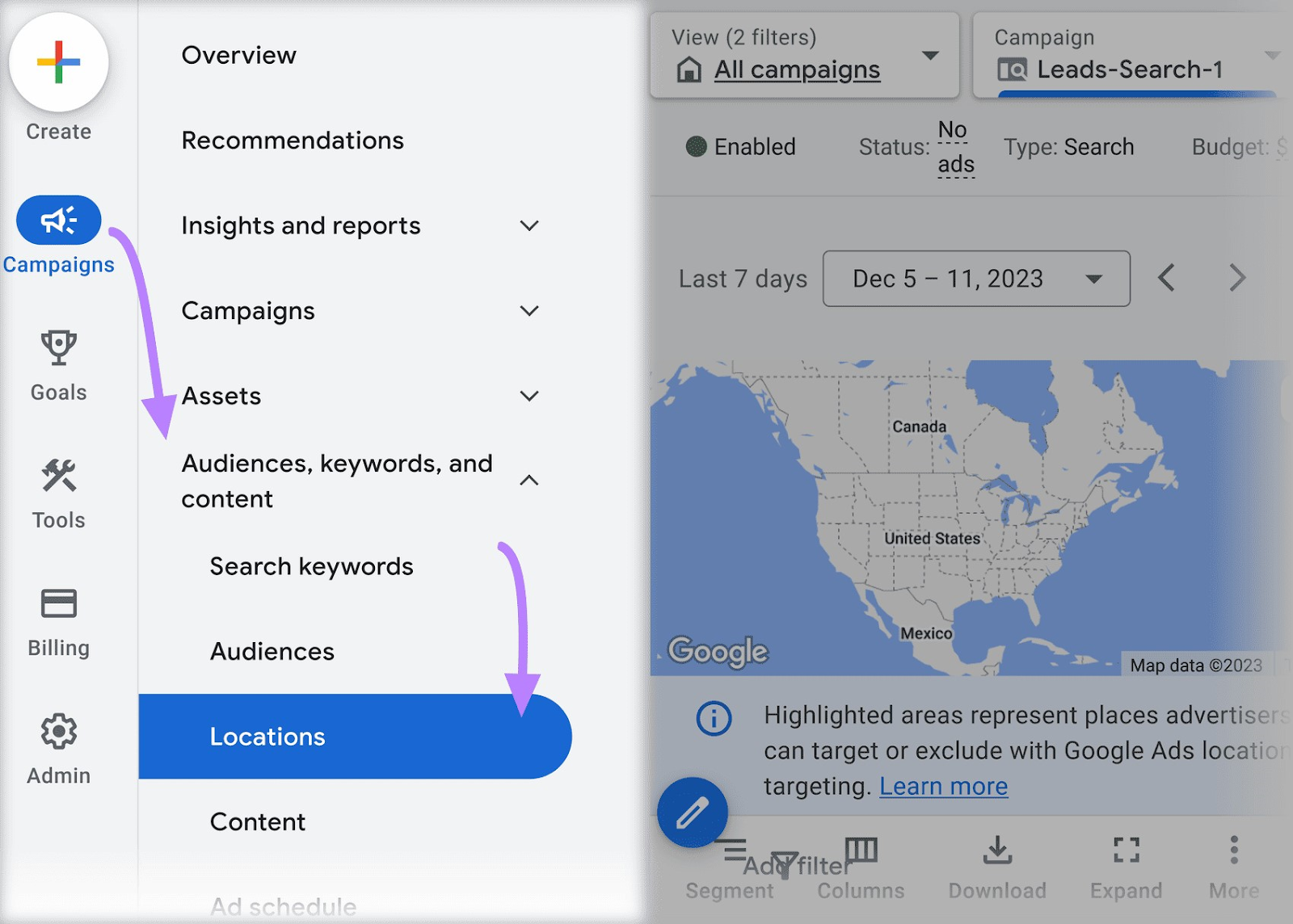The width and height of the screenshot is (1293, 924).
Task: Click the pencil edit button over the map
Action: [x=693, y=813]
